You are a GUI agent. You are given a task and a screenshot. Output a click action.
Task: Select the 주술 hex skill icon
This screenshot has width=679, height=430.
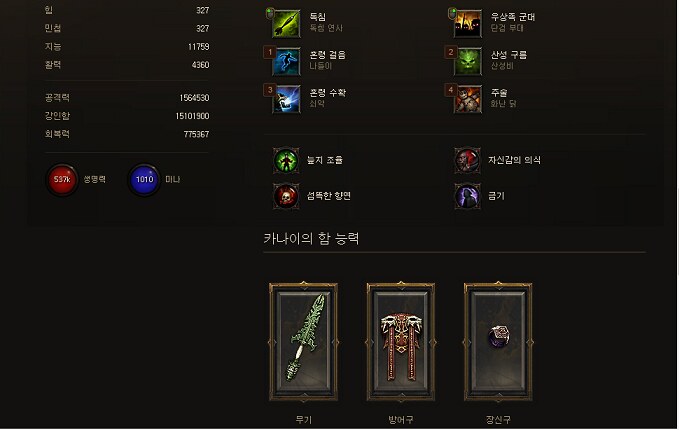[468, 99]
